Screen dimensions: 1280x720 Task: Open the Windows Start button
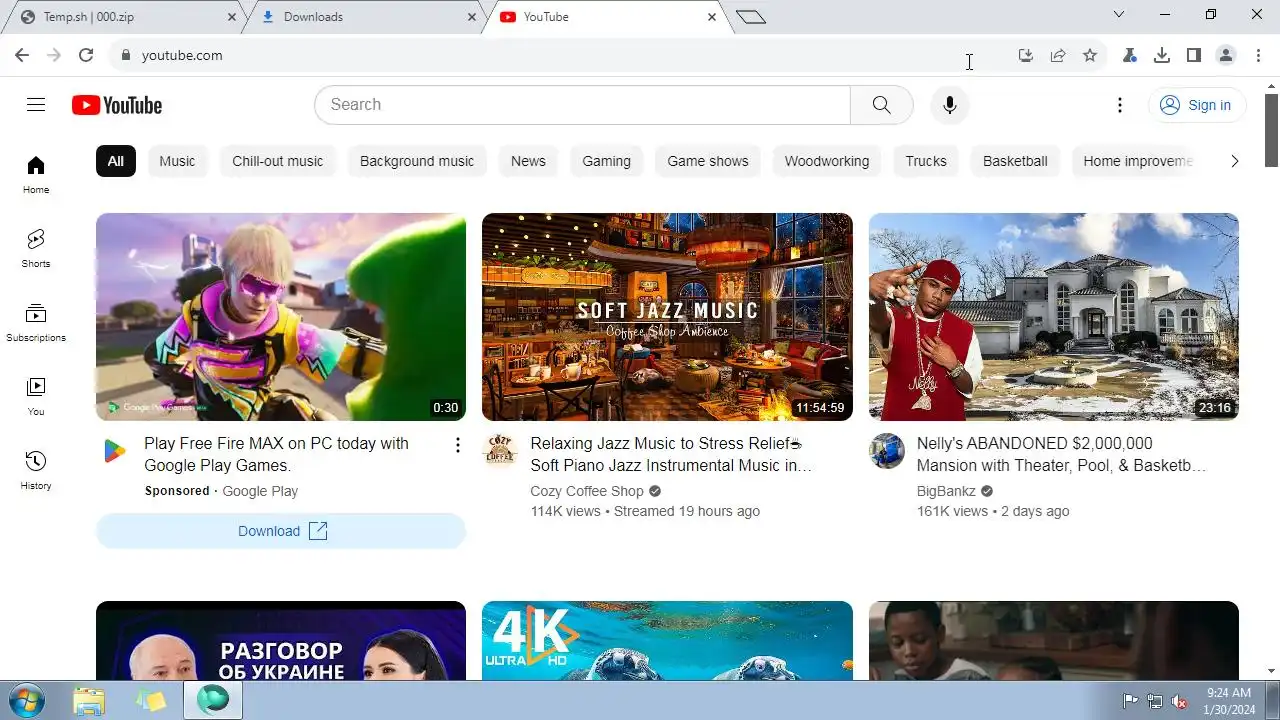pyautogui.click(x=26, y=700)
